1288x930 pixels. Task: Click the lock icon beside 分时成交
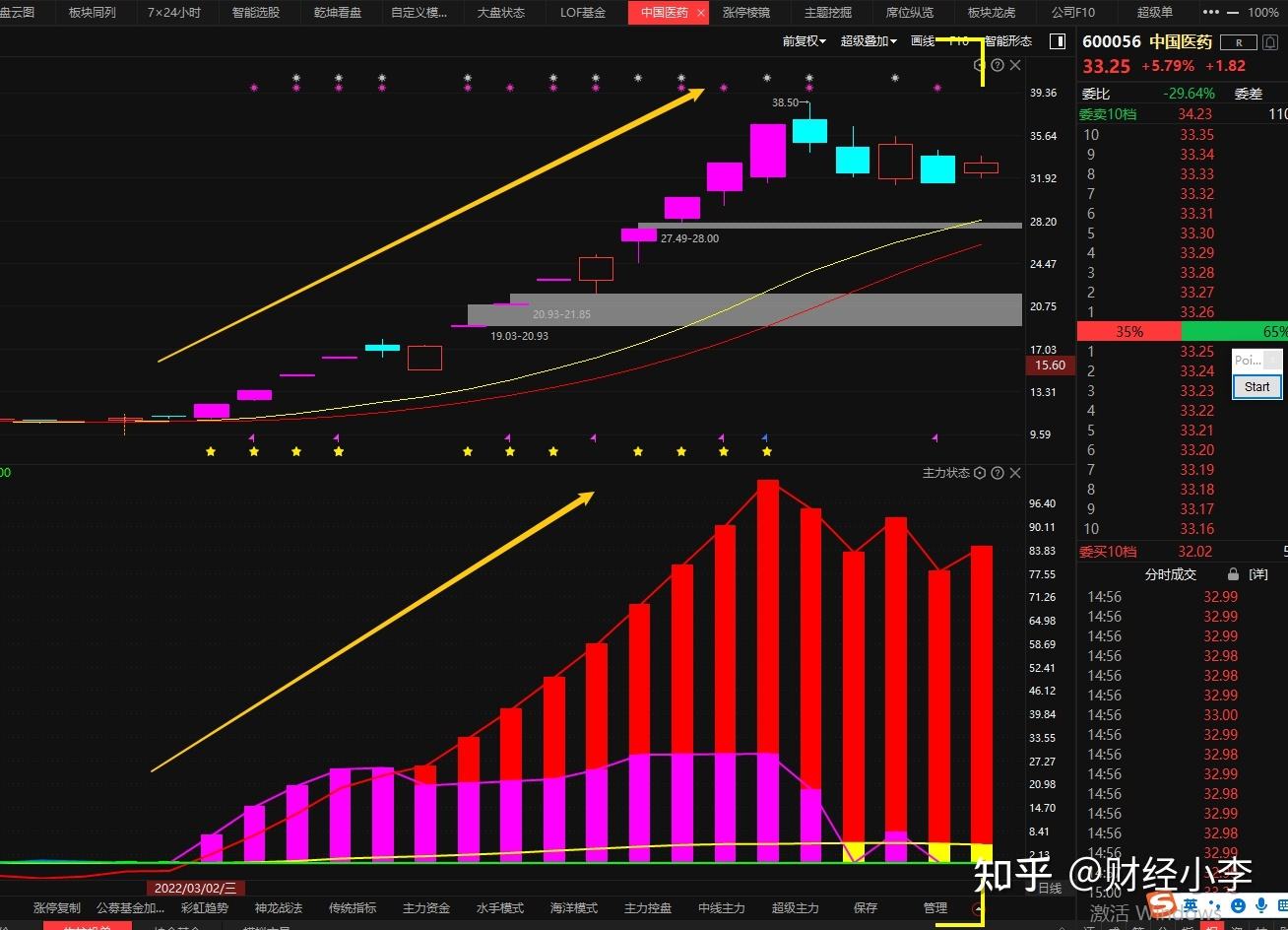coord(1233,573)
